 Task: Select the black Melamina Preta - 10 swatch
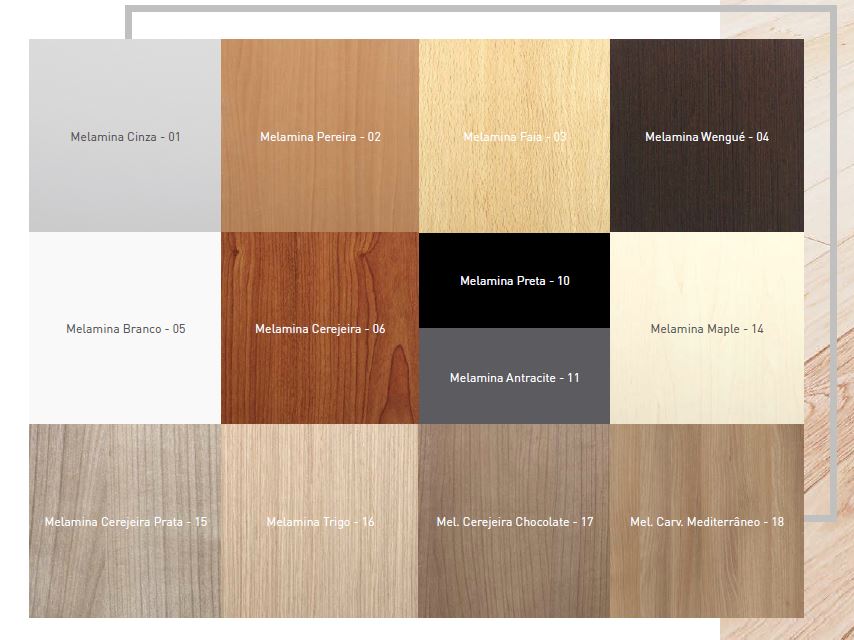pos(514,255)
